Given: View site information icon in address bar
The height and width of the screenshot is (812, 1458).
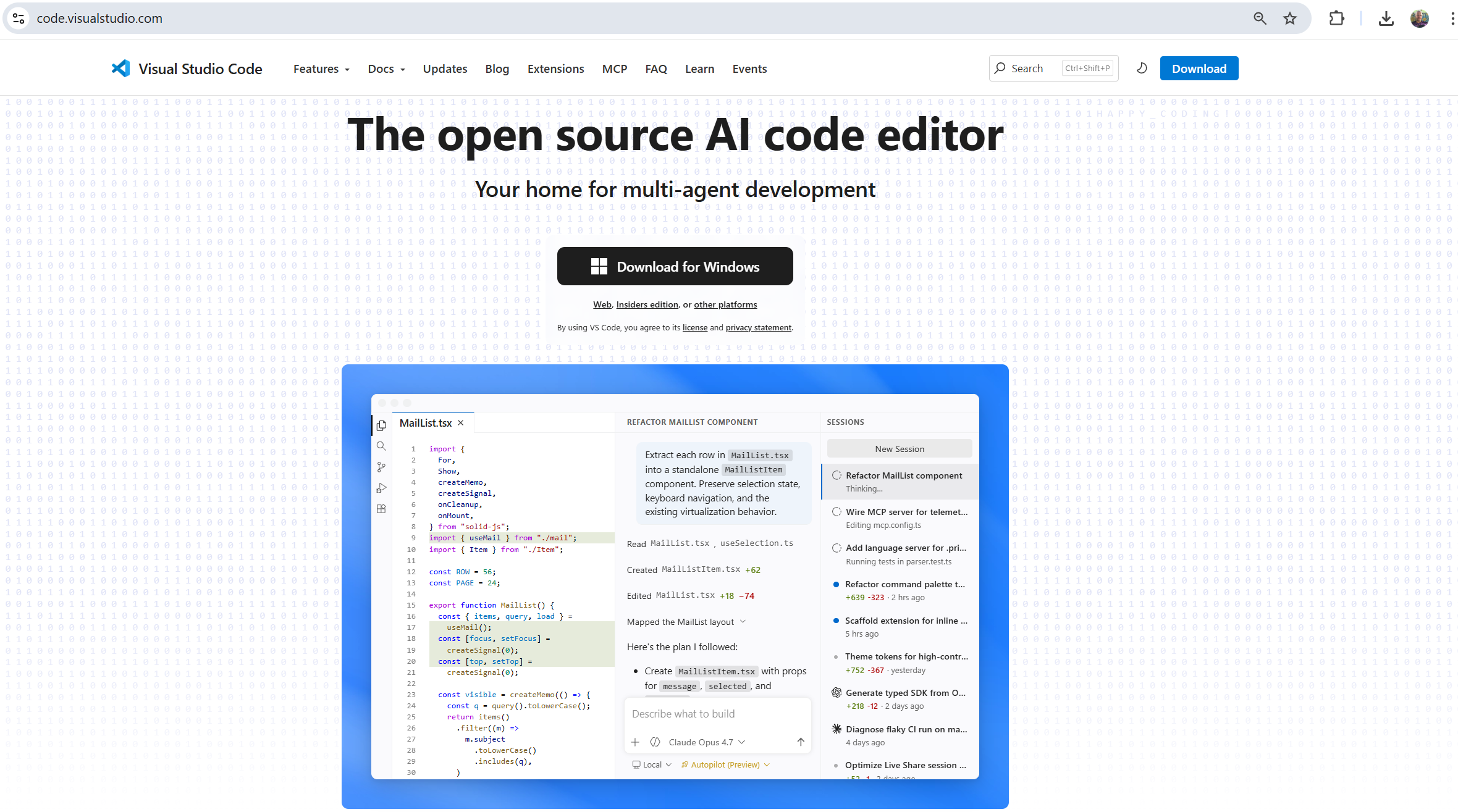Looking at the screenshot, I should [19, 19].
